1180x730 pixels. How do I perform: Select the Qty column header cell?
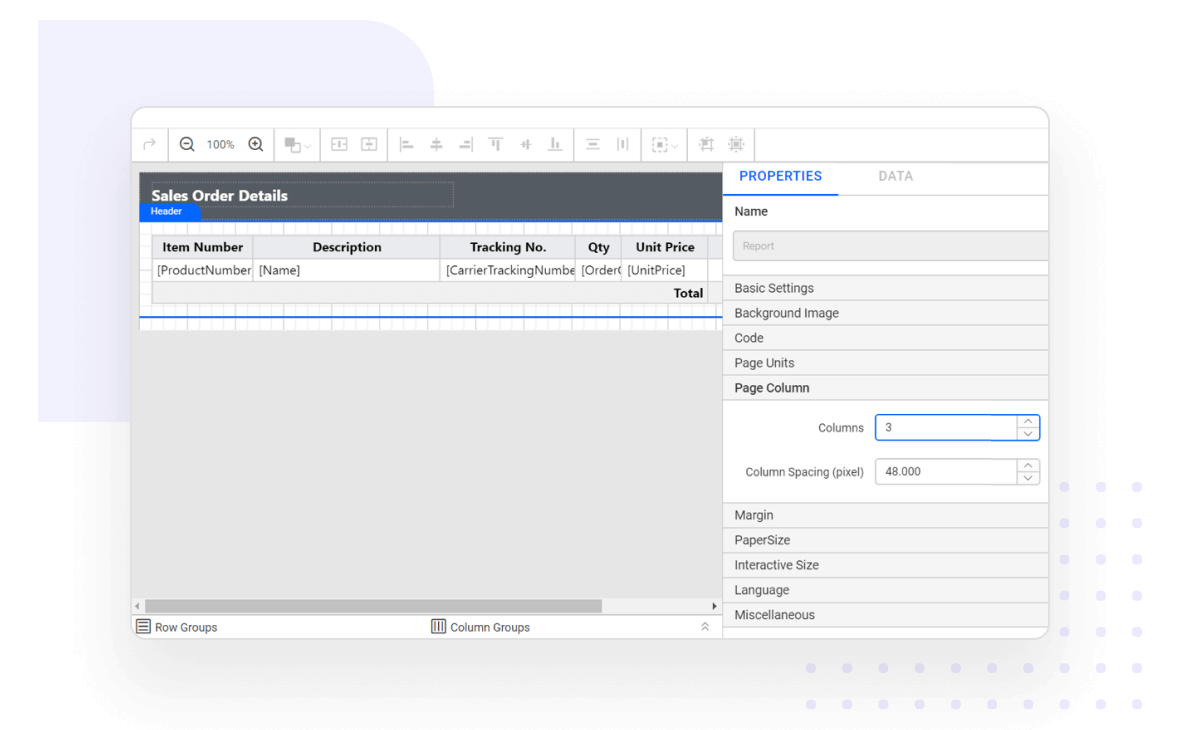click(x=599, y=247)
